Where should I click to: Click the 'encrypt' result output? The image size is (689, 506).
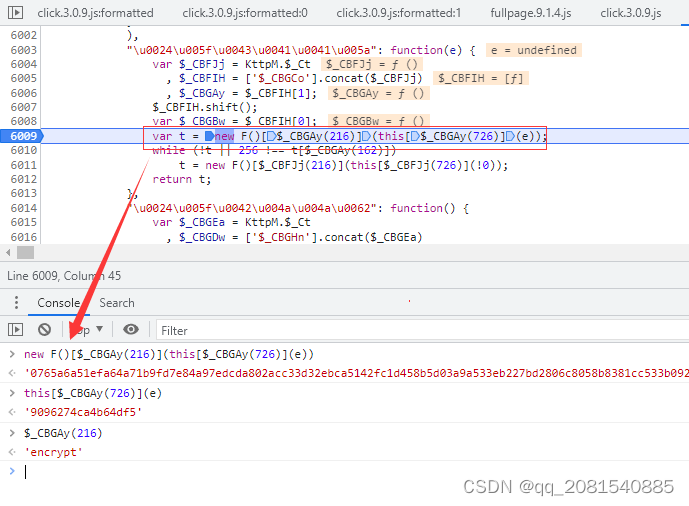[53, 452]
